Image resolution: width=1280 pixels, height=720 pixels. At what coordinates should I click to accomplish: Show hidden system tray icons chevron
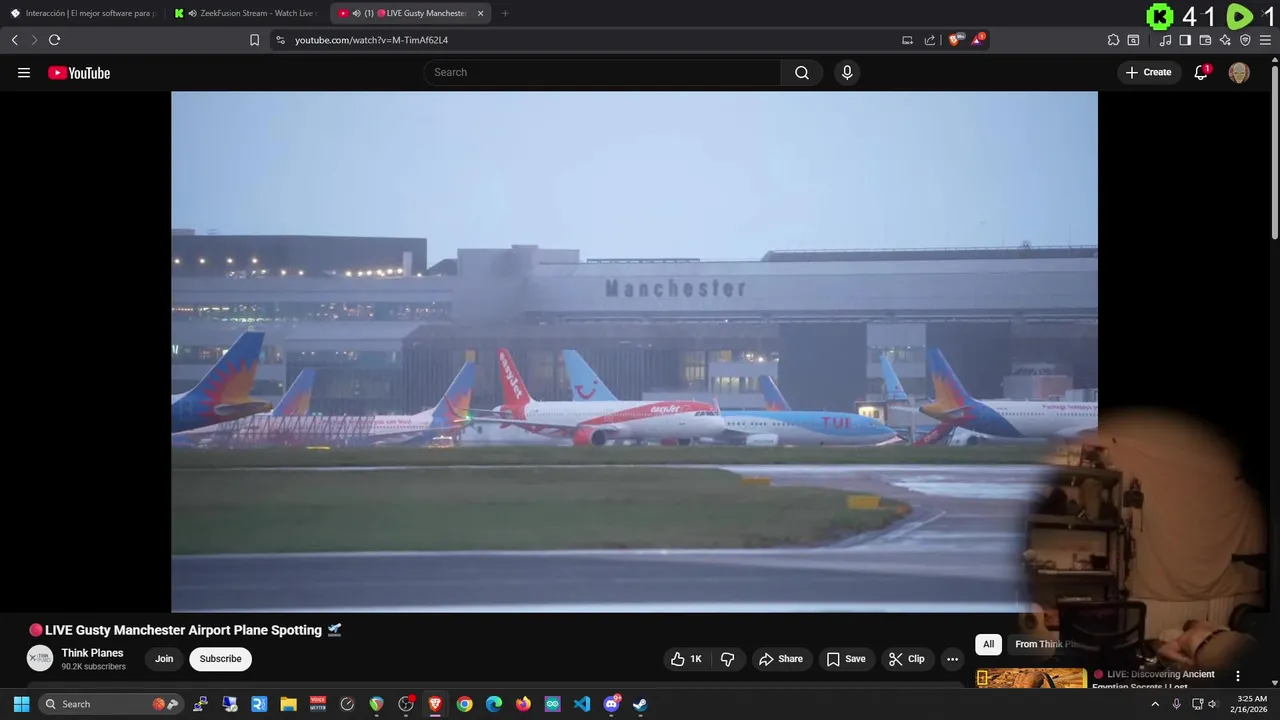[1155, 704]
